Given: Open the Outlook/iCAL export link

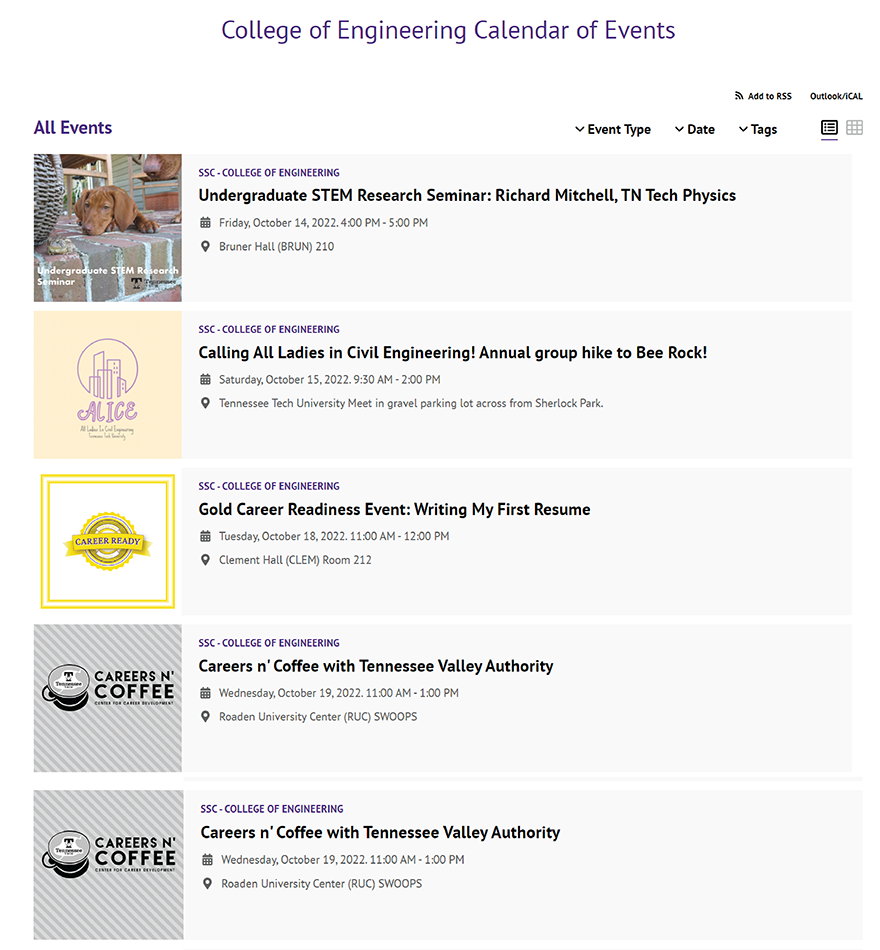Looking at the screenshot, I should (x=836, y=97).
